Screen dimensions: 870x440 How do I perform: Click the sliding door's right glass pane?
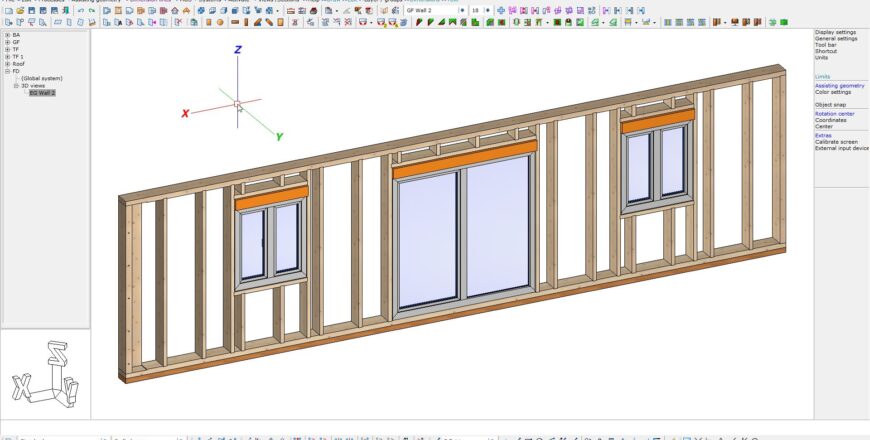coord(497,227)
